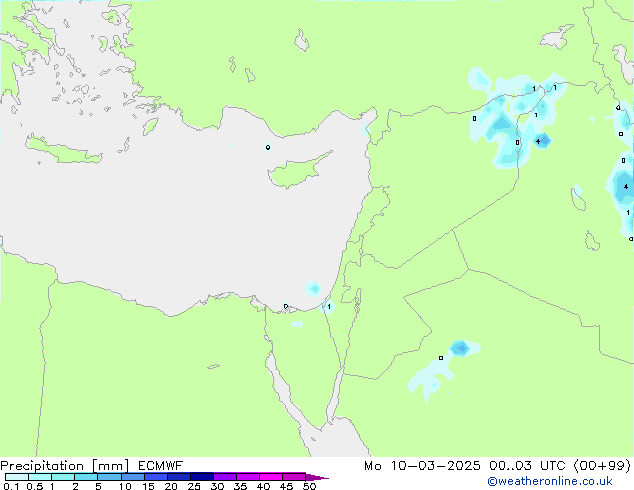
Task: Click the Cyprus island on the map
Action: [295, 173]
